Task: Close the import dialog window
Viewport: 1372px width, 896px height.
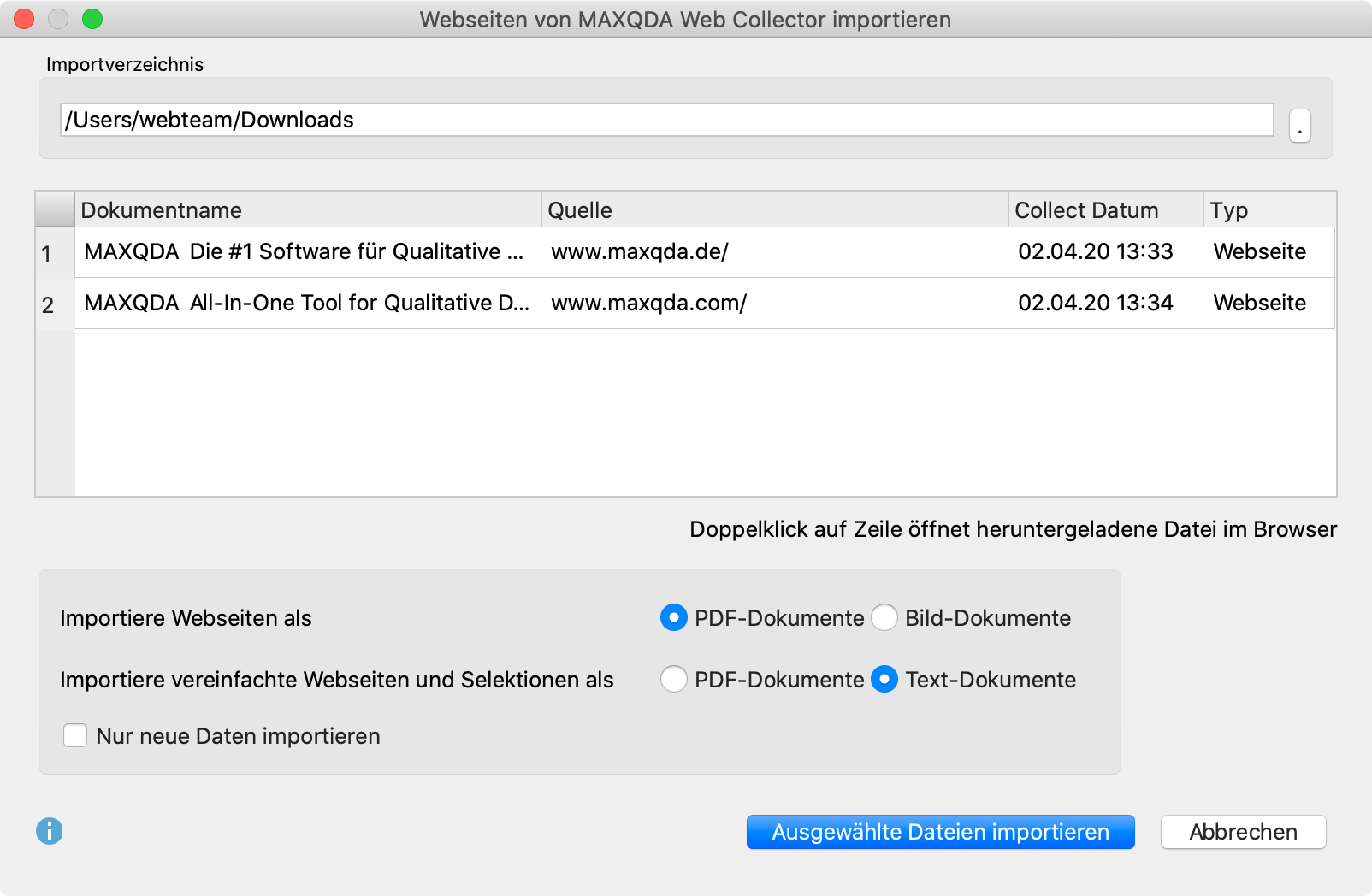Action: coord(24,19)
